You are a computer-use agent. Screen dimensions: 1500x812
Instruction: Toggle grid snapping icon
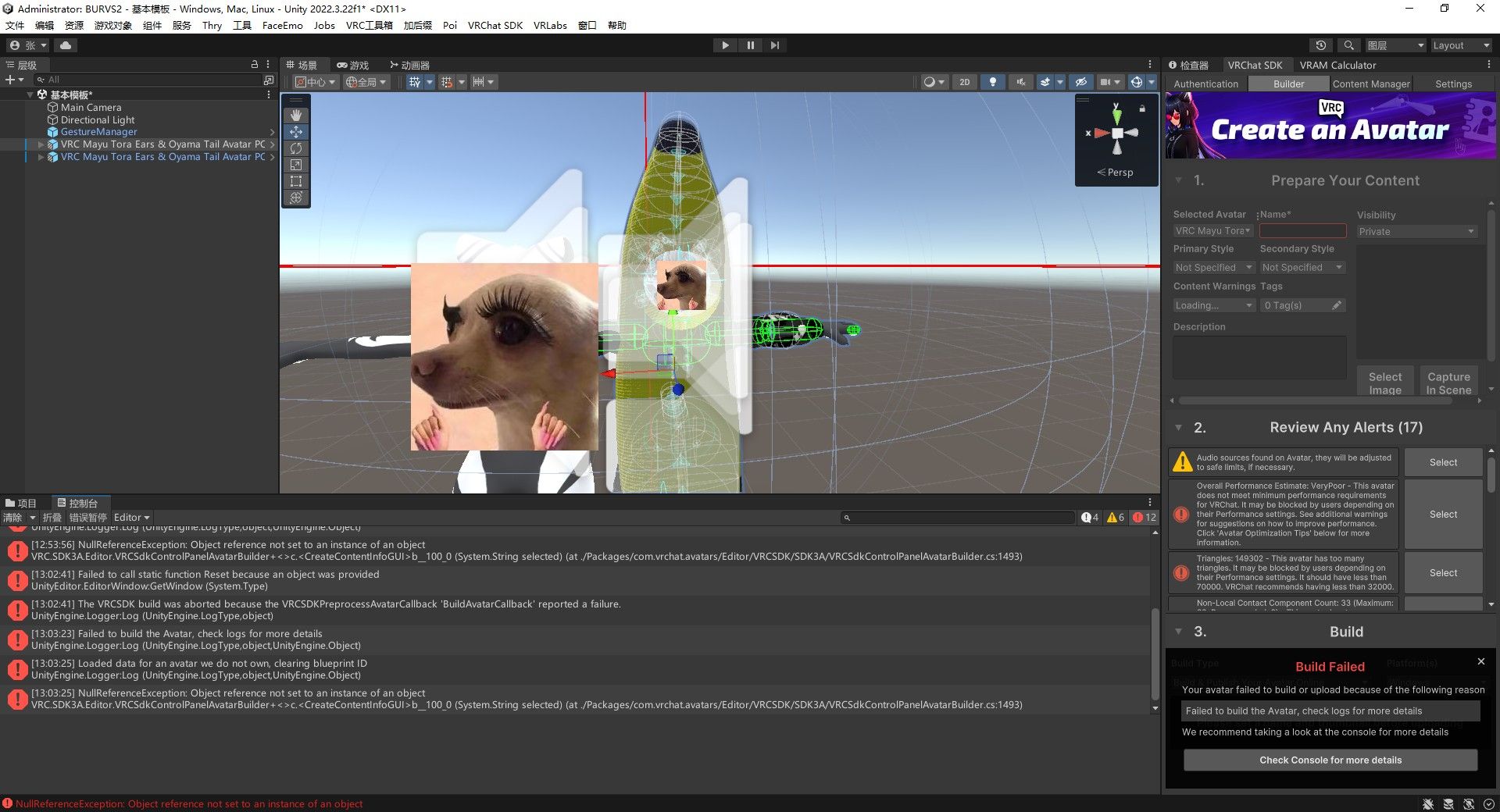coord(447,82)
